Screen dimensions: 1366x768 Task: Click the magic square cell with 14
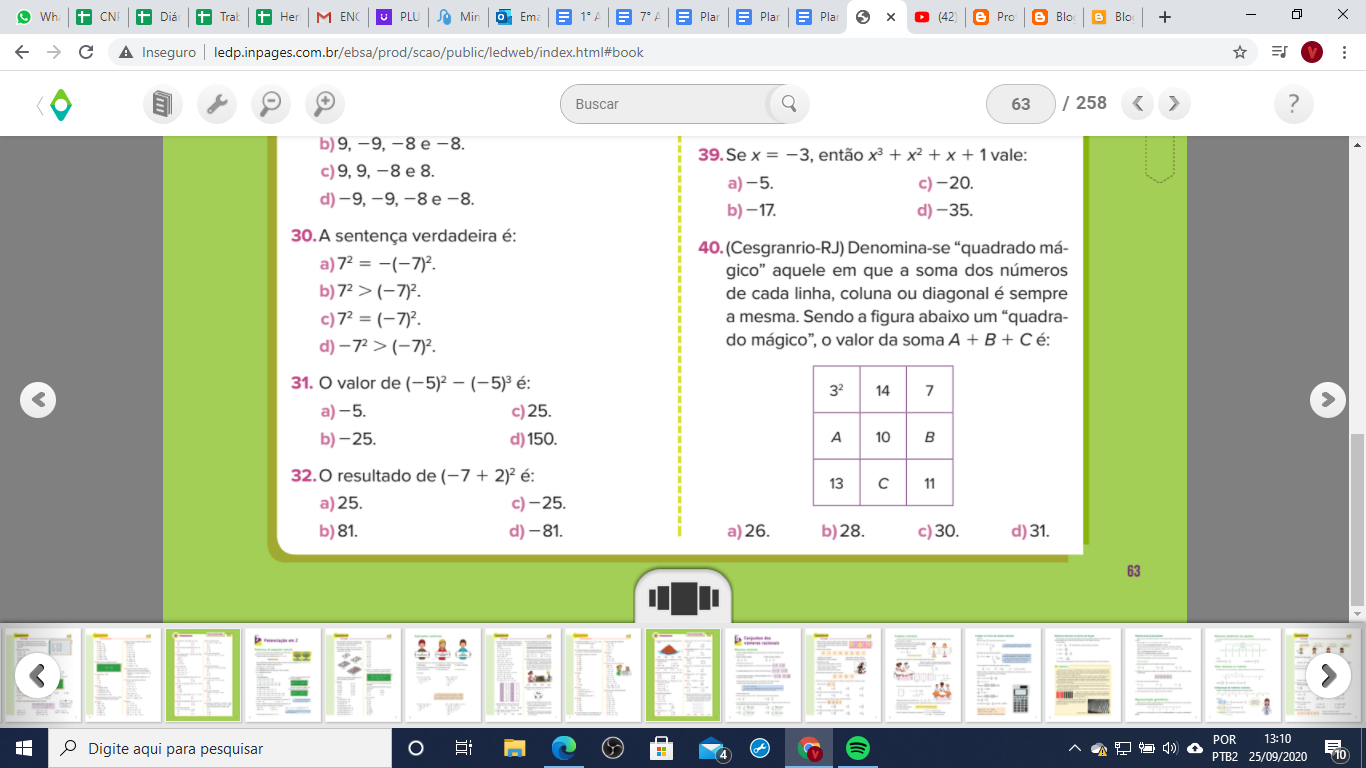coord(883,391)
